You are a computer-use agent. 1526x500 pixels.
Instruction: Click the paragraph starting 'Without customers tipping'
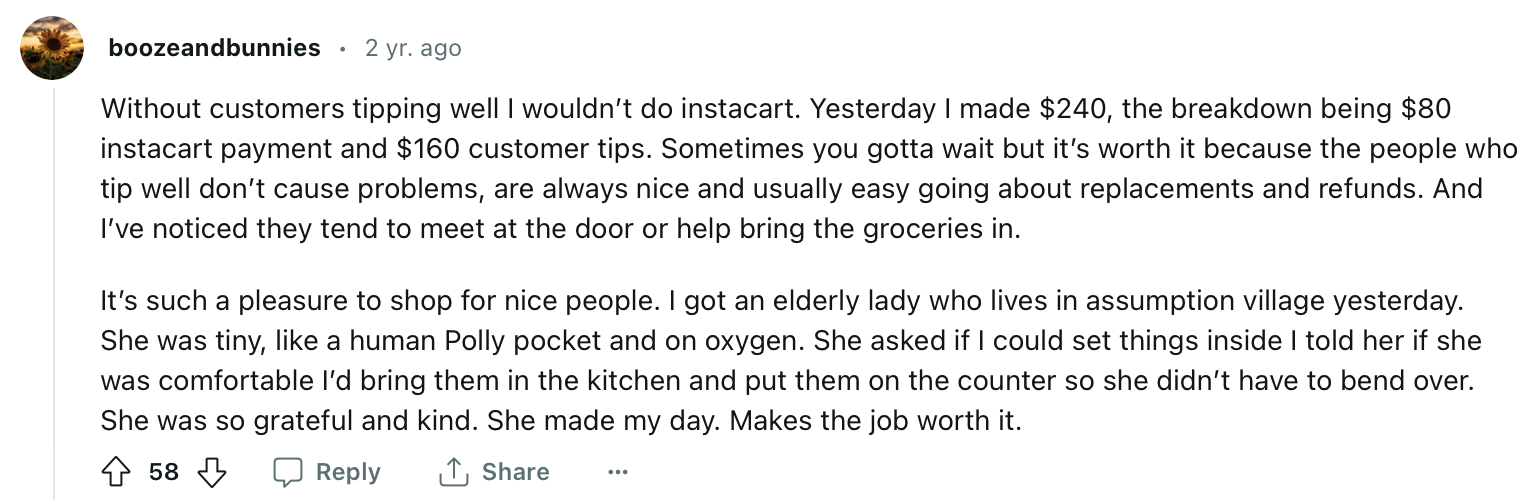pos(808,168)
